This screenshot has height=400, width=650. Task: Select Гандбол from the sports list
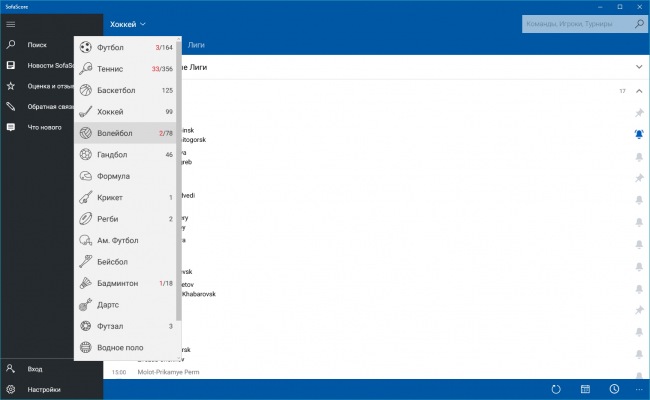pyautogui.click(x=126, y=155)
